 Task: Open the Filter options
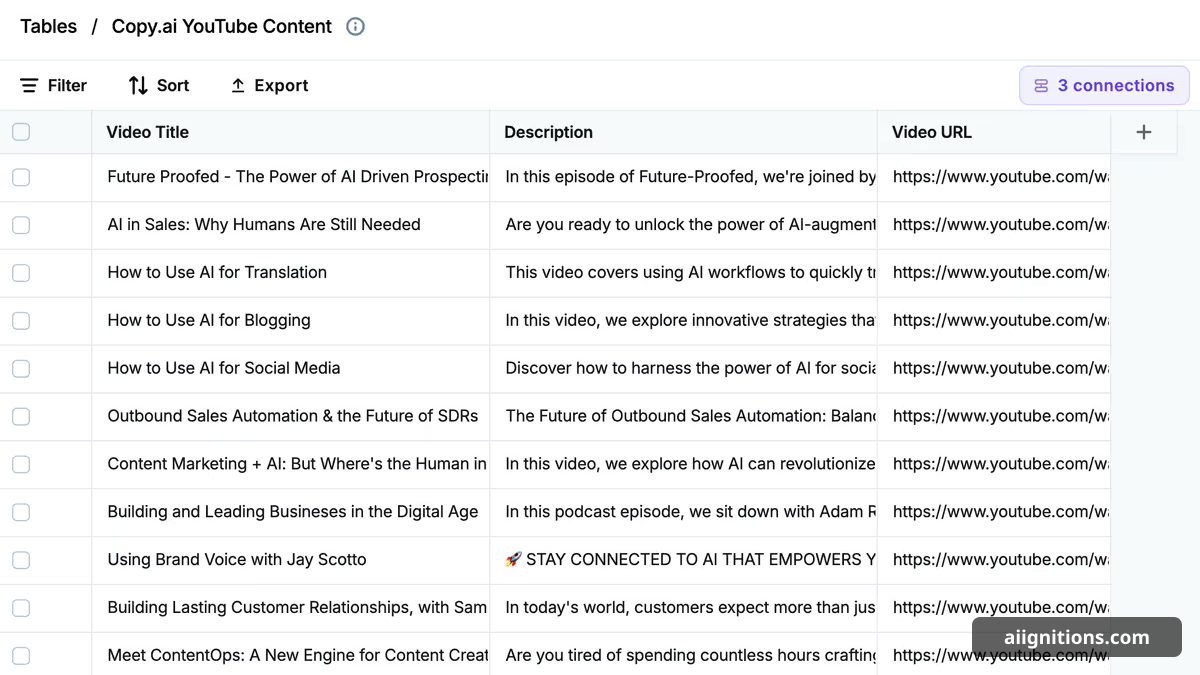pos(54,86)
